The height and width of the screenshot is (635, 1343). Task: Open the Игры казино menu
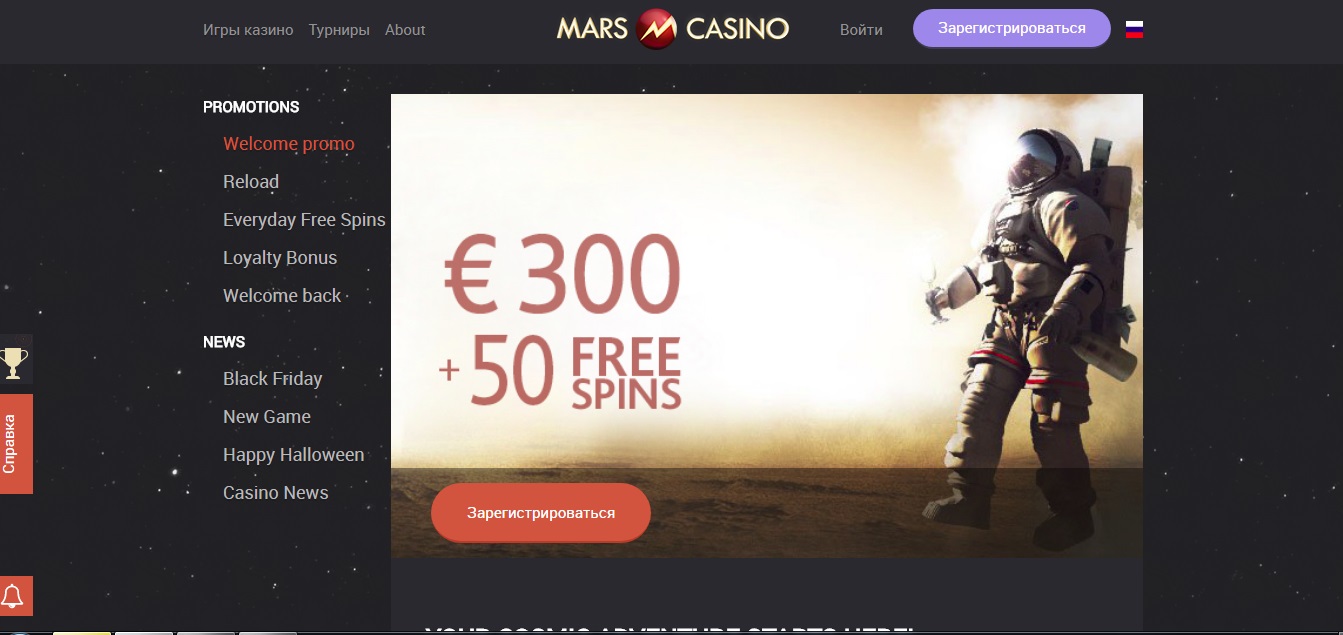coord(248,30)
